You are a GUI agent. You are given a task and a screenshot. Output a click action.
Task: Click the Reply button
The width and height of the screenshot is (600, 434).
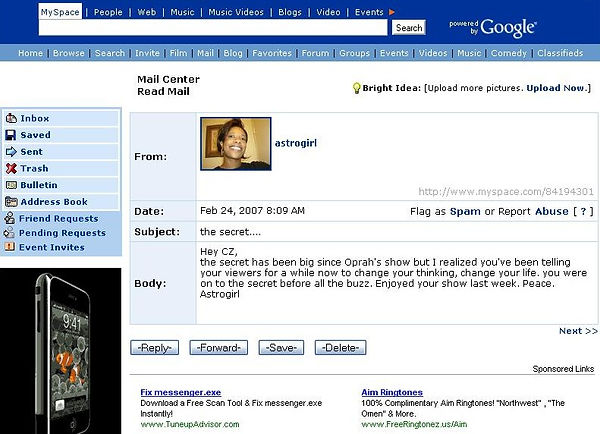pos(155,348)
